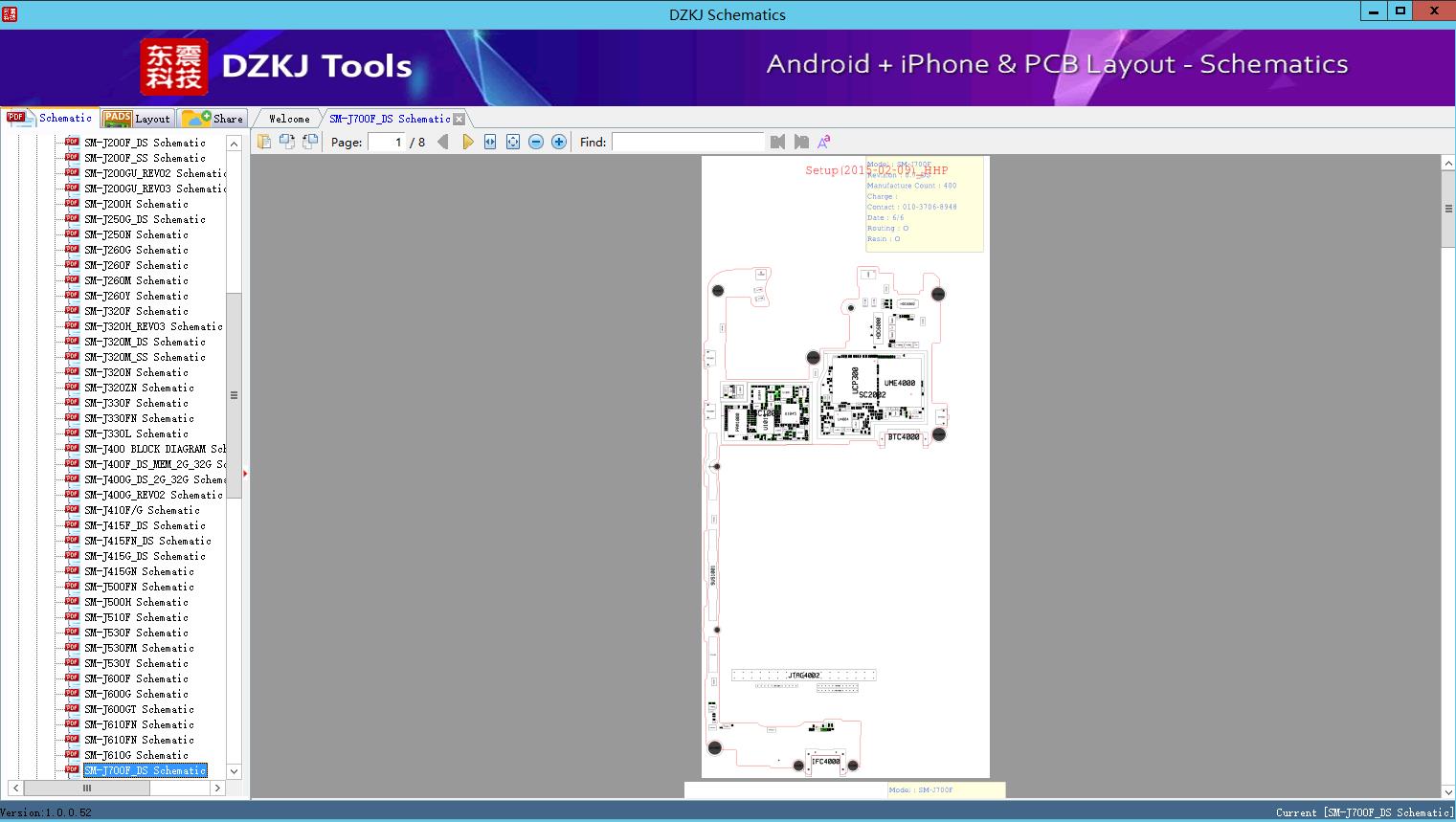This screenshot has height=822, width=1456.
Task: Click PDF icon beside SM-J260Y Schematic
Action: click(x=72, y=295)
